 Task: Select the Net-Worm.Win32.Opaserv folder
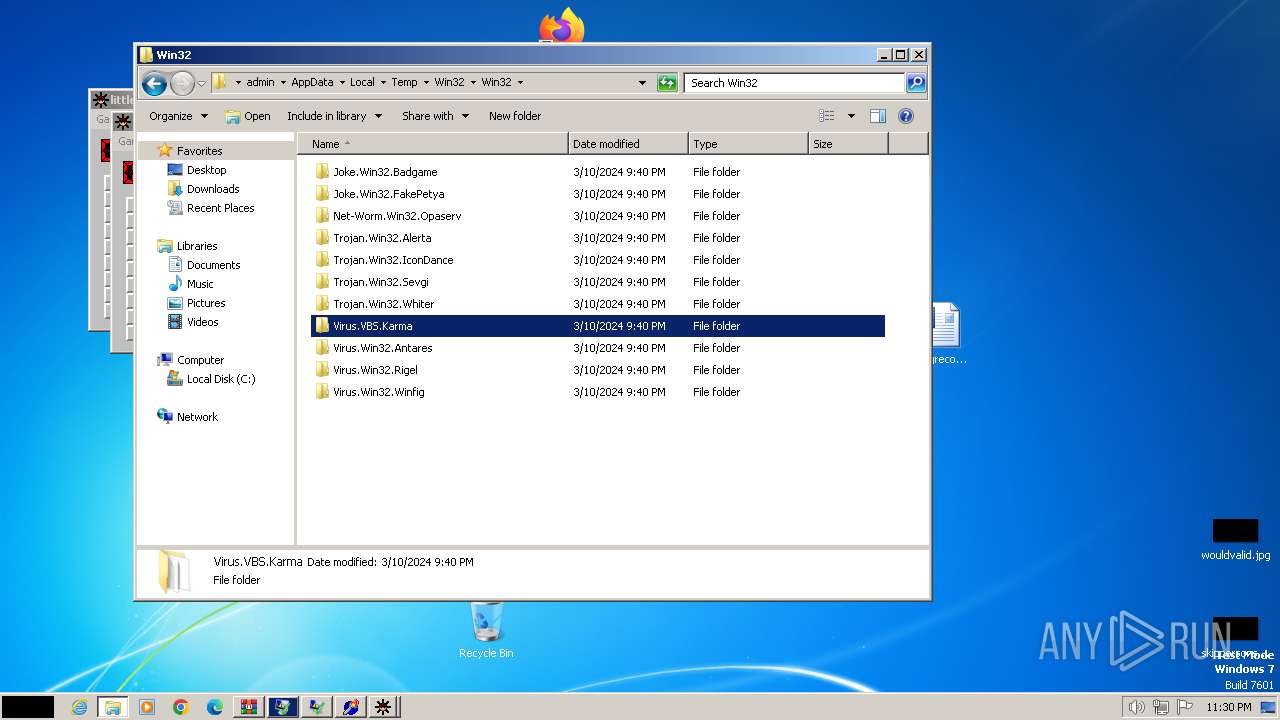[x=597, y=216]
